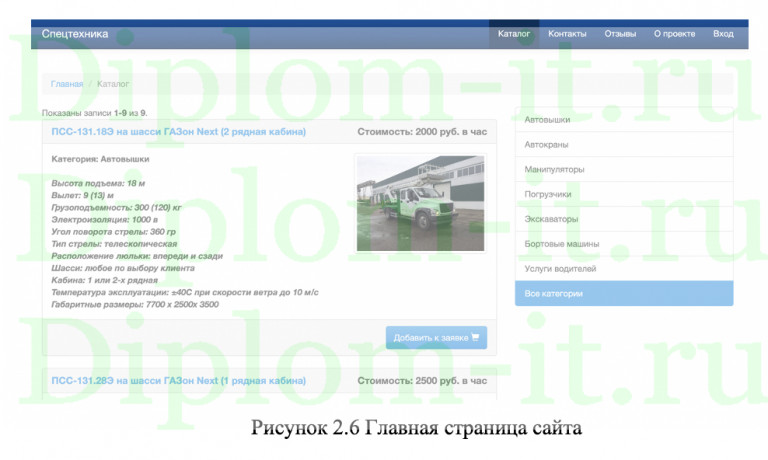Open the ПСС-131.28Э product title link
768x460 pixels.
[x=179, y=381]
